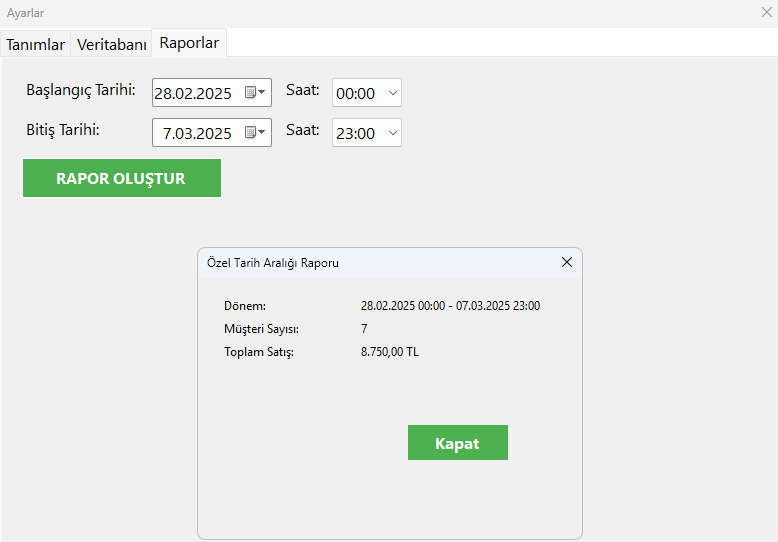Close the Ayarlar window
The width and height of the screenshot is (778, 542).
tap(766, 13)
